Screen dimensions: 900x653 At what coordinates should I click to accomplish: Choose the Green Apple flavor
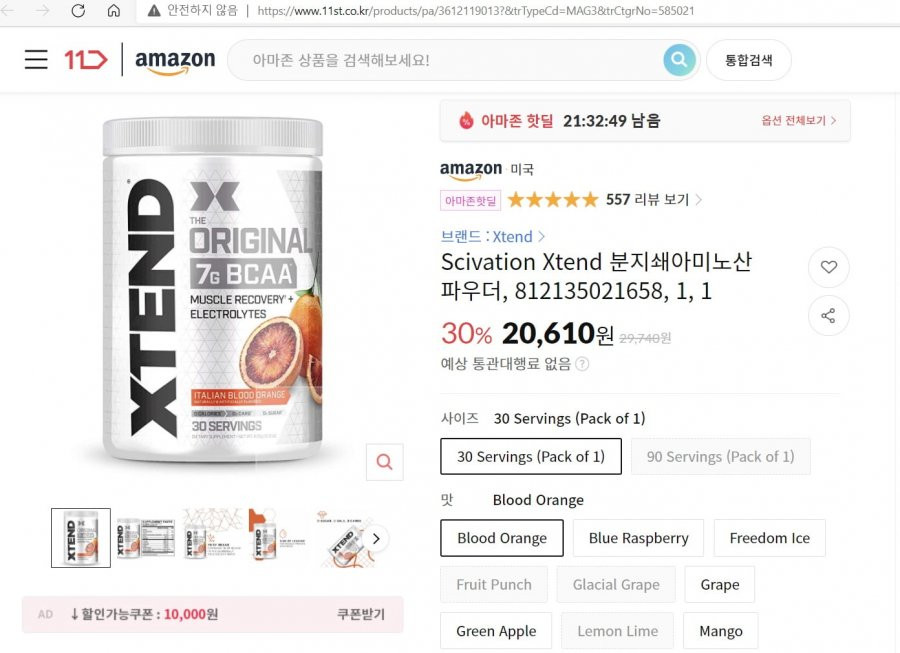496,631
